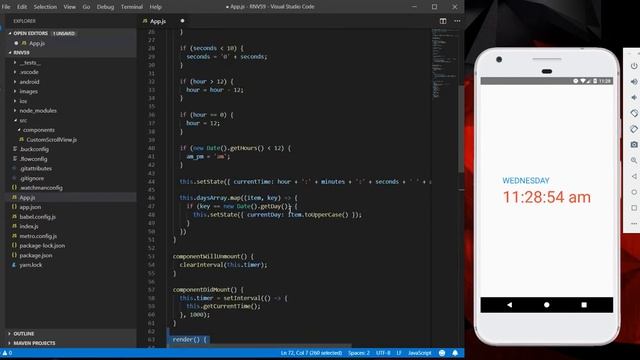
Task: Click the editor minimap code overview
Action: 444,65
